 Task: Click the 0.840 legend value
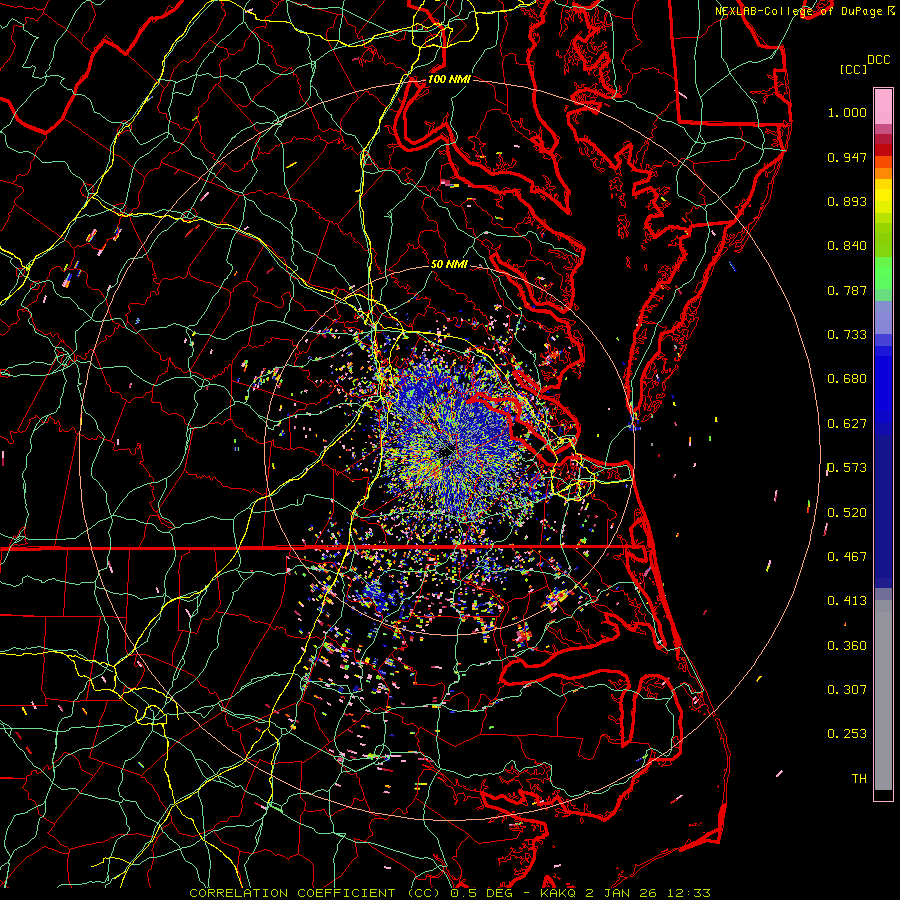847,246
